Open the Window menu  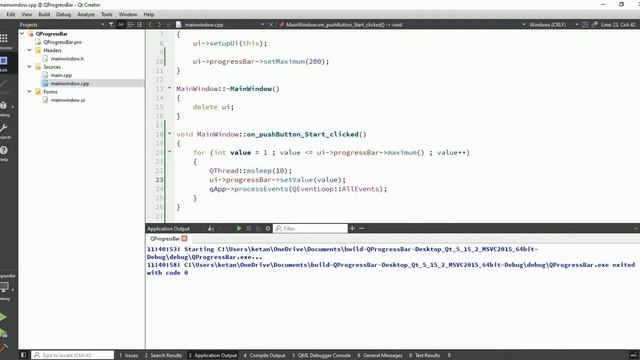(x=128, y=14)
